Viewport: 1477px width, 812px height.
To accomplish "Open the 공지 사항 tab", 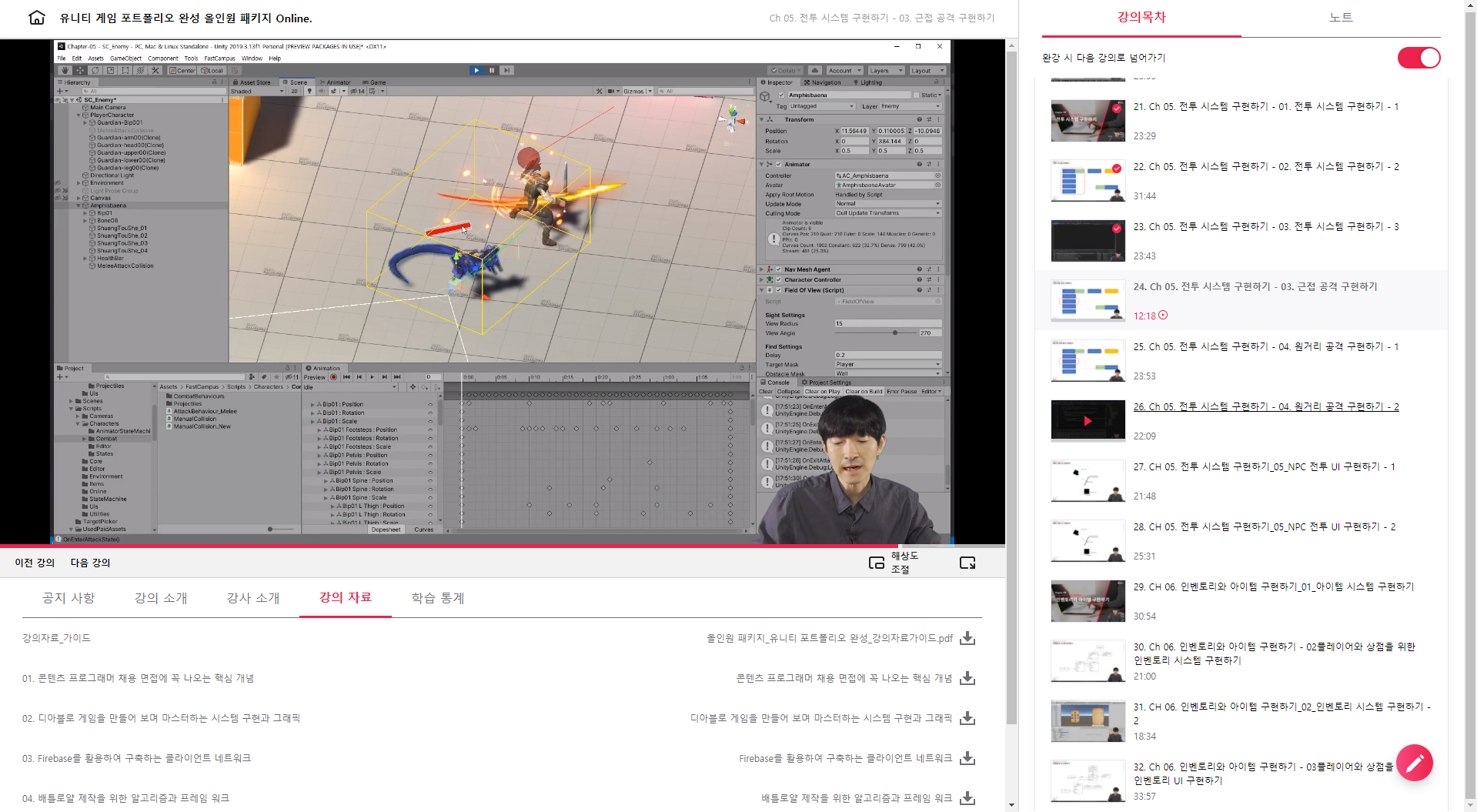I will (69, 598).
